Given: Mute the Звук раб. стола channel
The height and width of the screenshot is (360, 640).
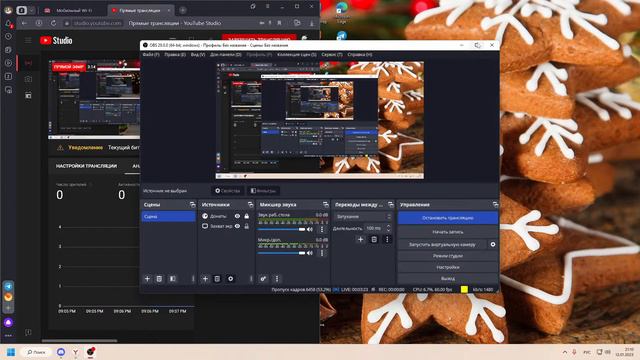Looking at the screenshot, I should tap(310, 229).
